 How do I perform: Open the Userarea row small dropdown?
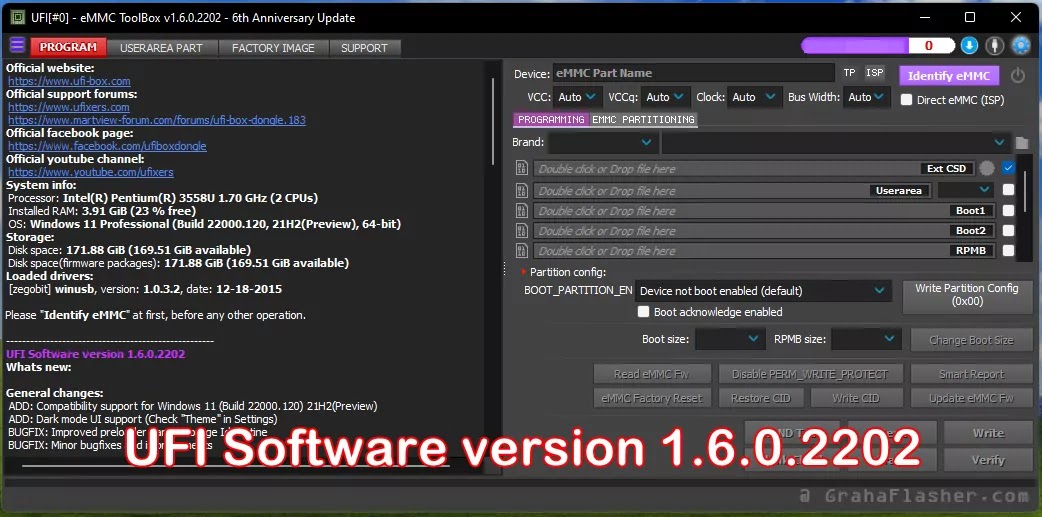[x=967, y=190]
